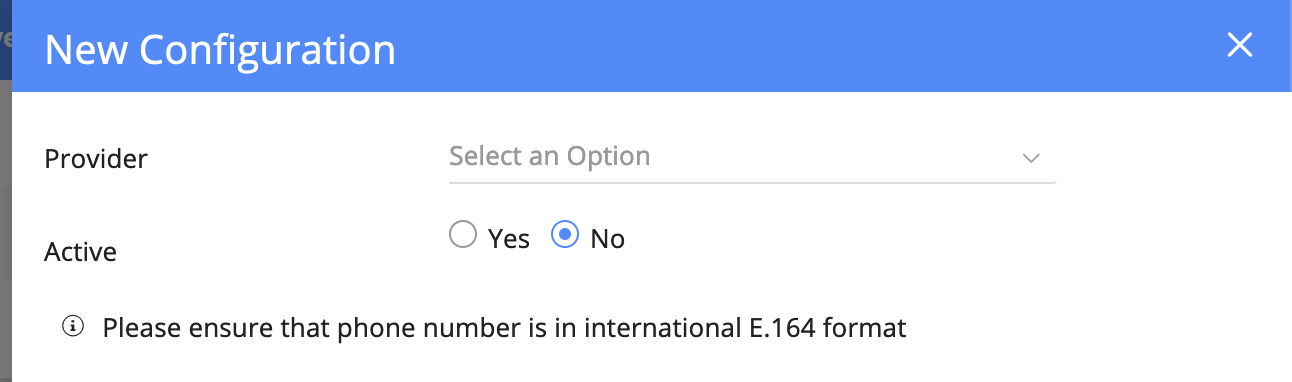Dismiss dialog using the white X icon

1239,46
